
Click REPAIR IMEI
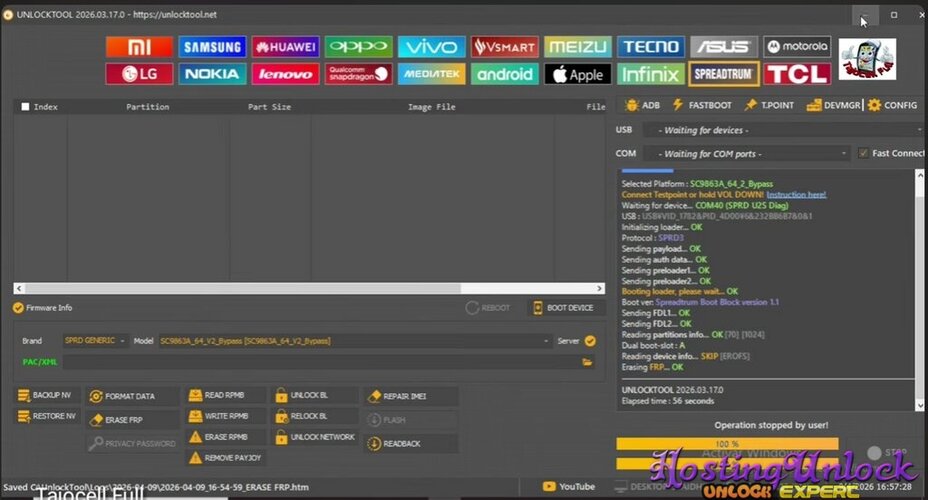coord(411,396)
